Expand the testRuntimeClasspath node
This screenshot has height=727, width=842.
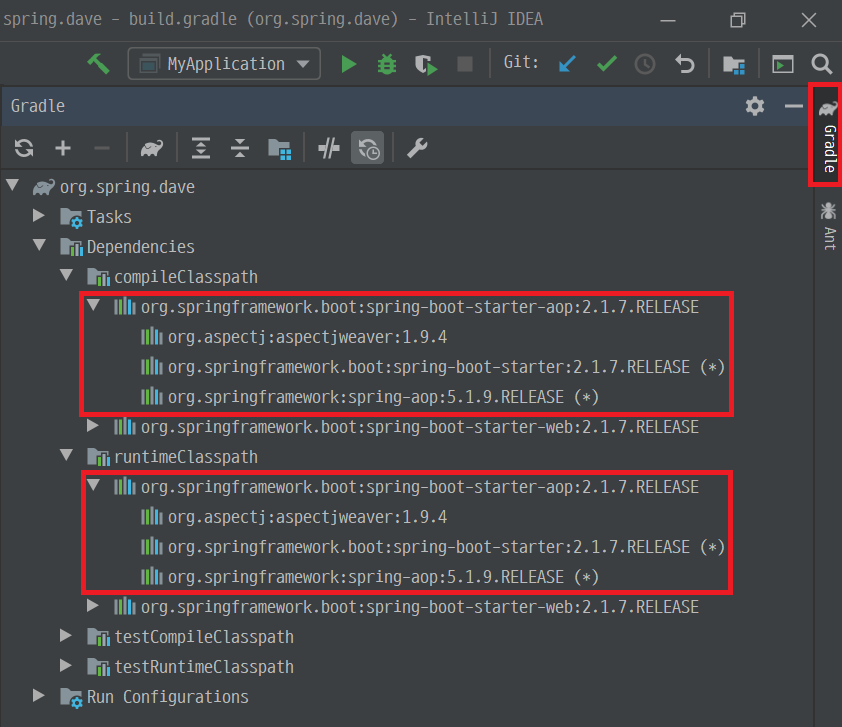[66, 666]
